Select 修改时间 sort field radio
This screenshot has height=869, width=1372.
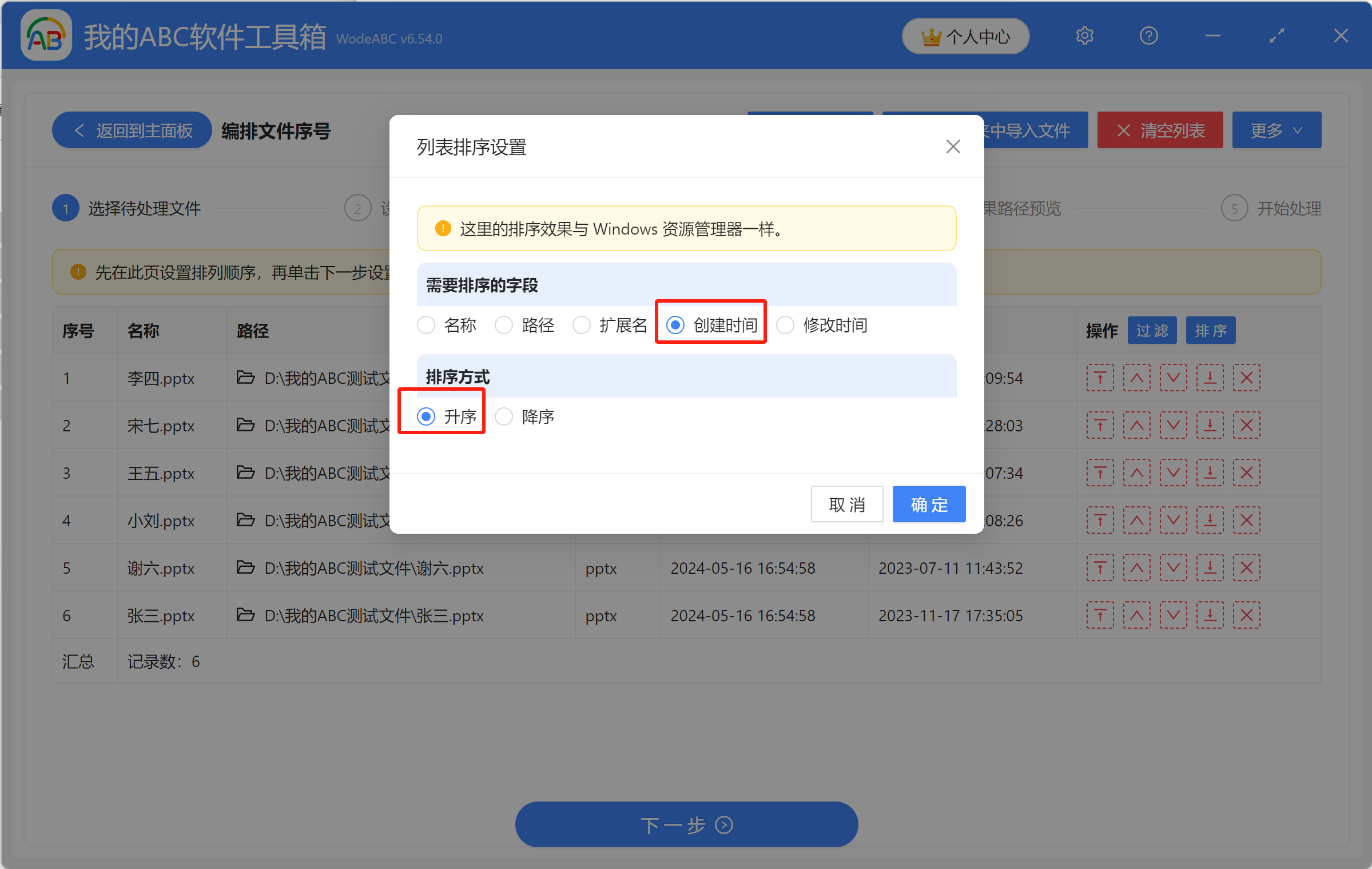click(x=785, y=326)
